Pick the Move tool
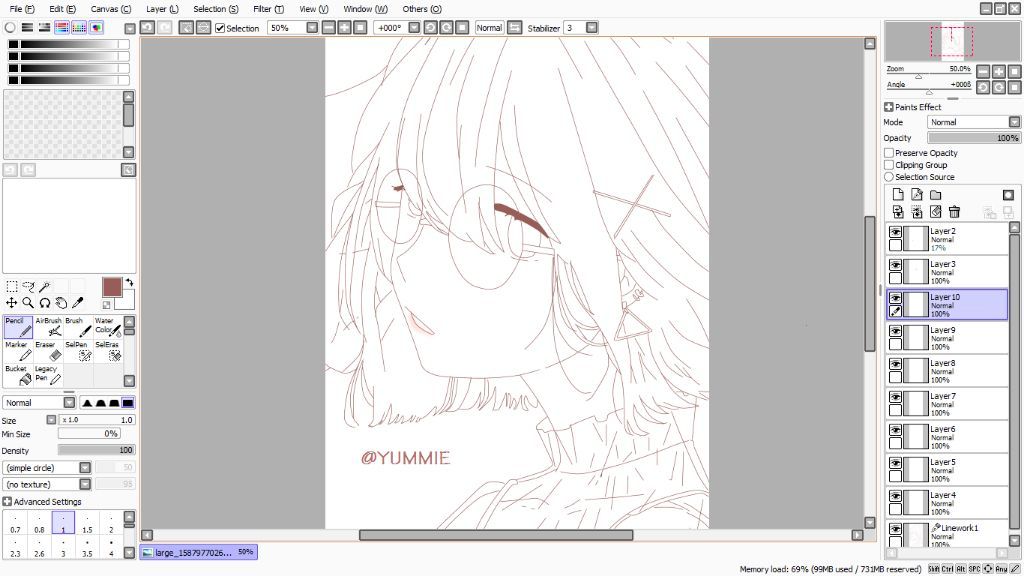The height and width of the screenshot is (576, 1024). pos(12,302)
